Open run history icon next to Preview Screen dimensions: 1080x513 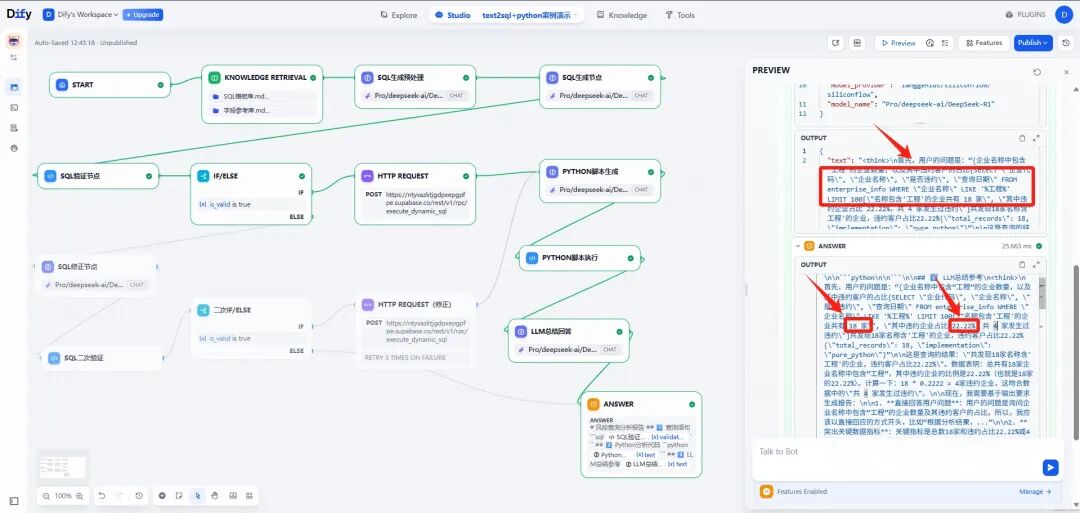point(930,43)
